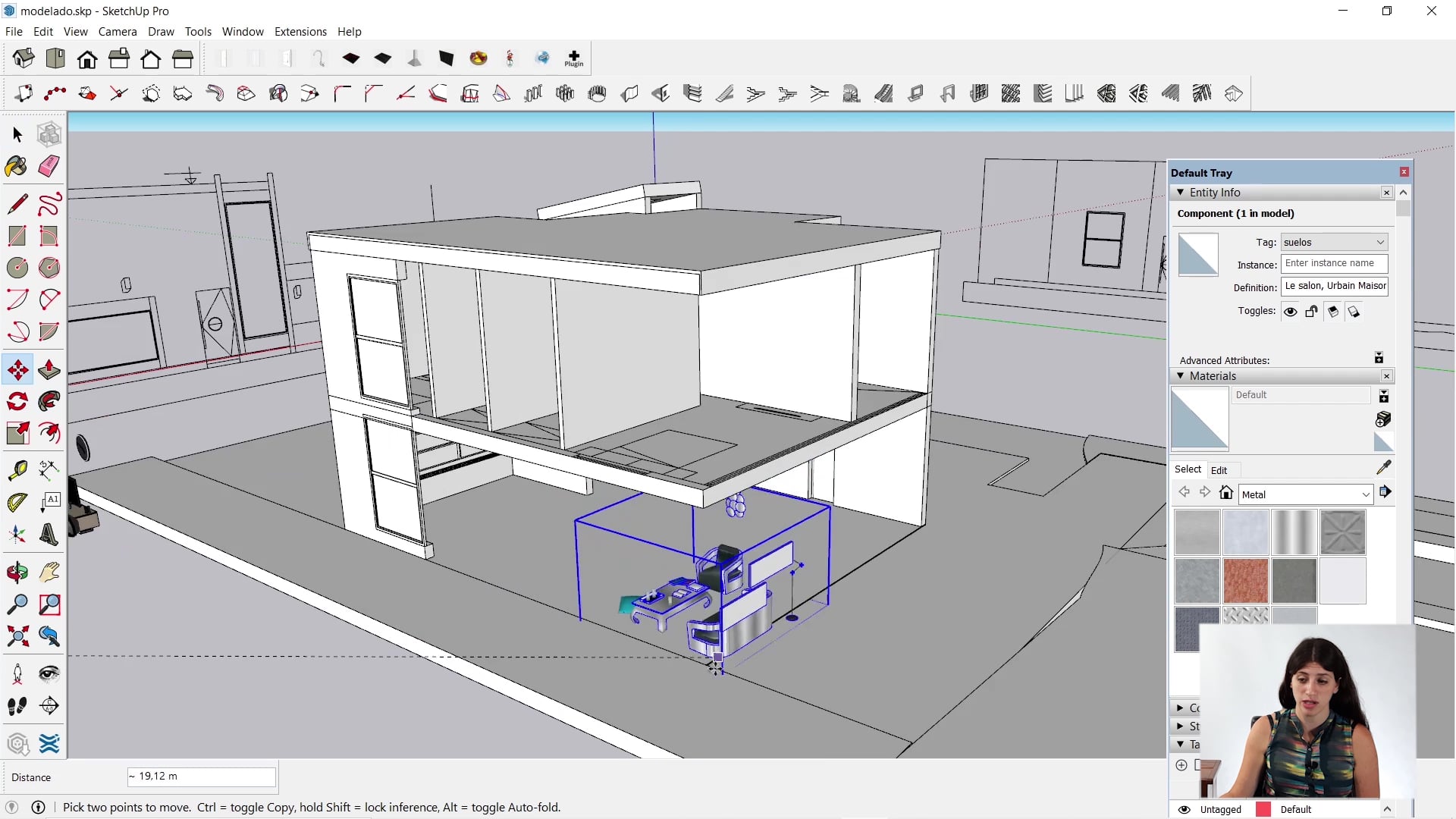Viewport: 1456px width, 819px height.
Task: Collapse the Entity Info panel
Action: pos(1181,192)
